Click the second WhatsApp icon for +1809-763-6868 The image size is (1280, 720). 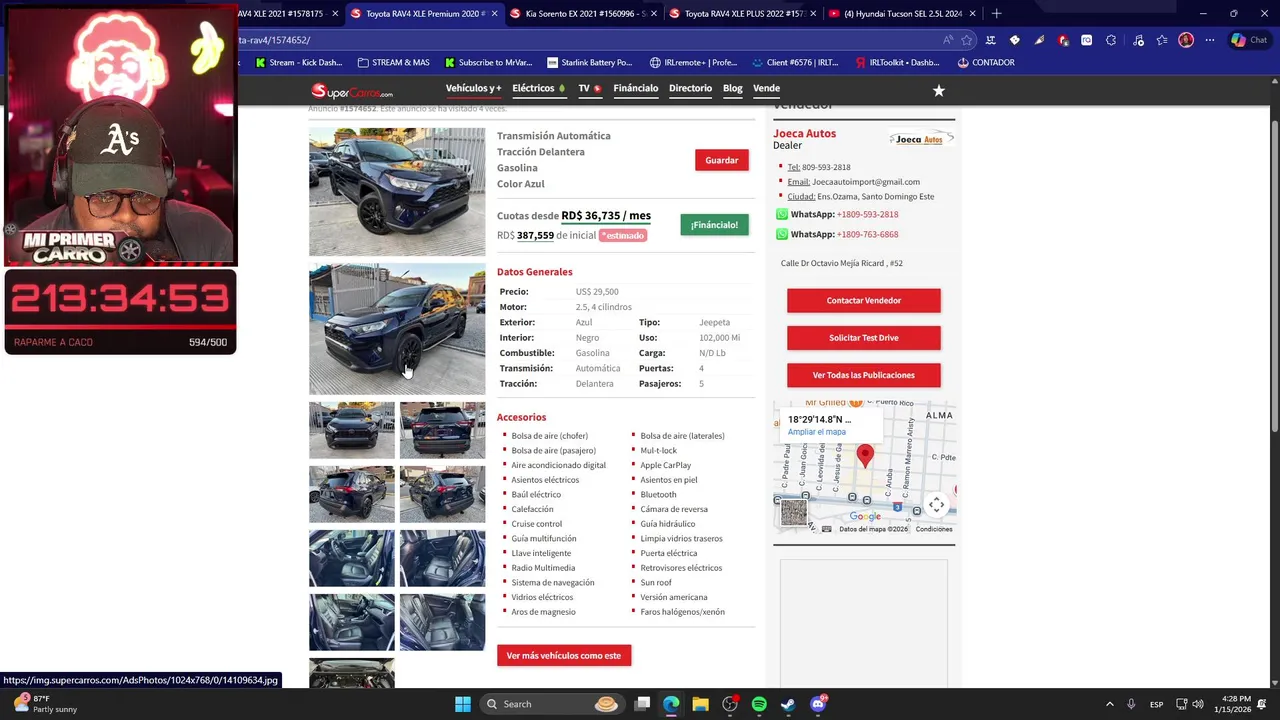[782, 234]
